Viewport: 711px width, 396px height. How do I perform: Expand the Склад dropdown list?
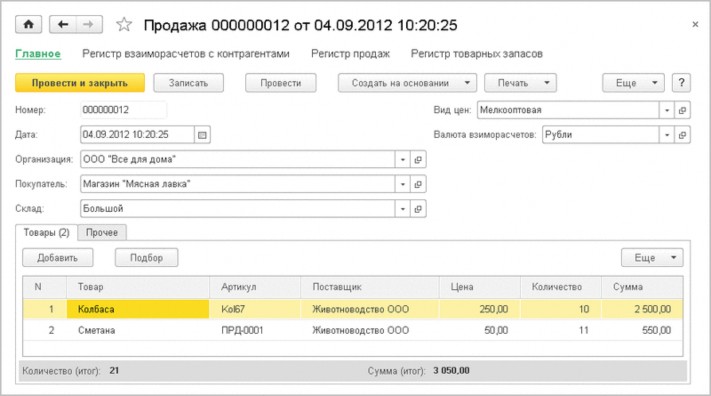pyautogui.click(x=403, y=209)
